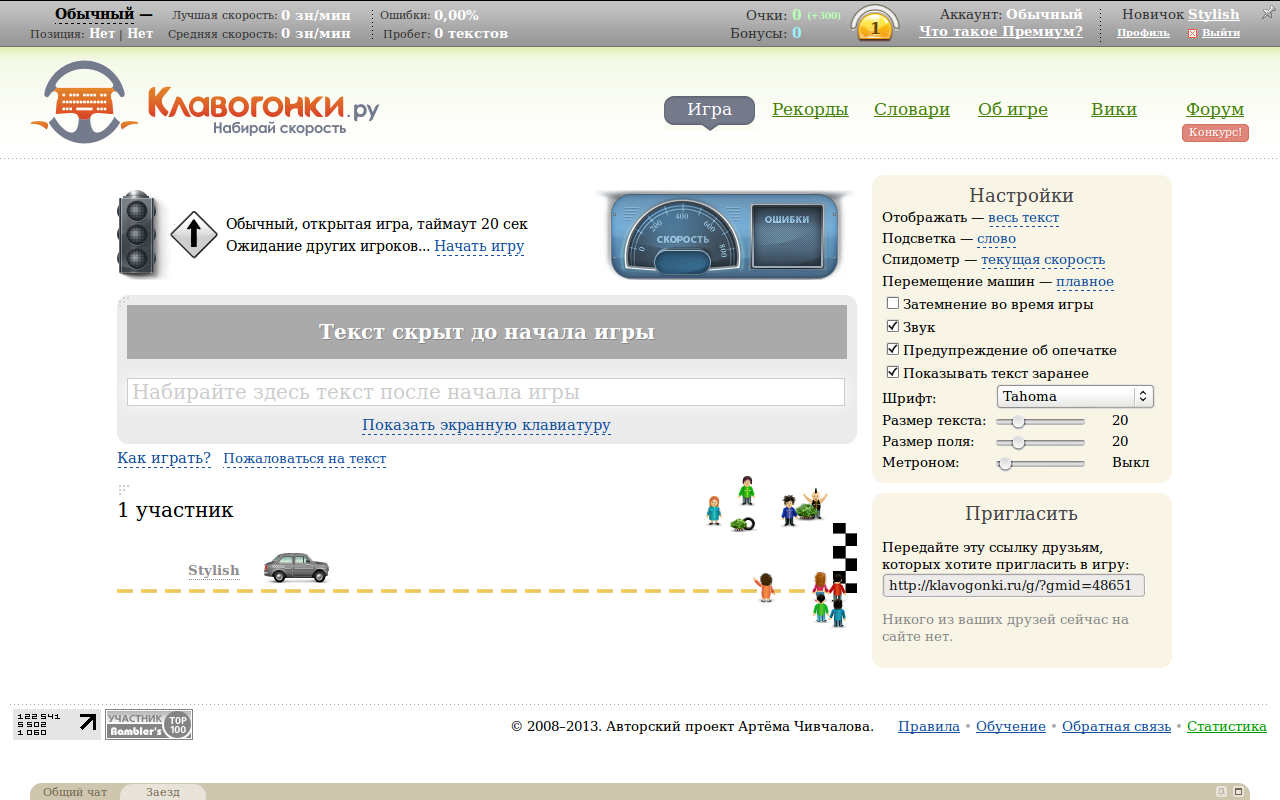Open the Статистика footer link

click(1227, 727)
